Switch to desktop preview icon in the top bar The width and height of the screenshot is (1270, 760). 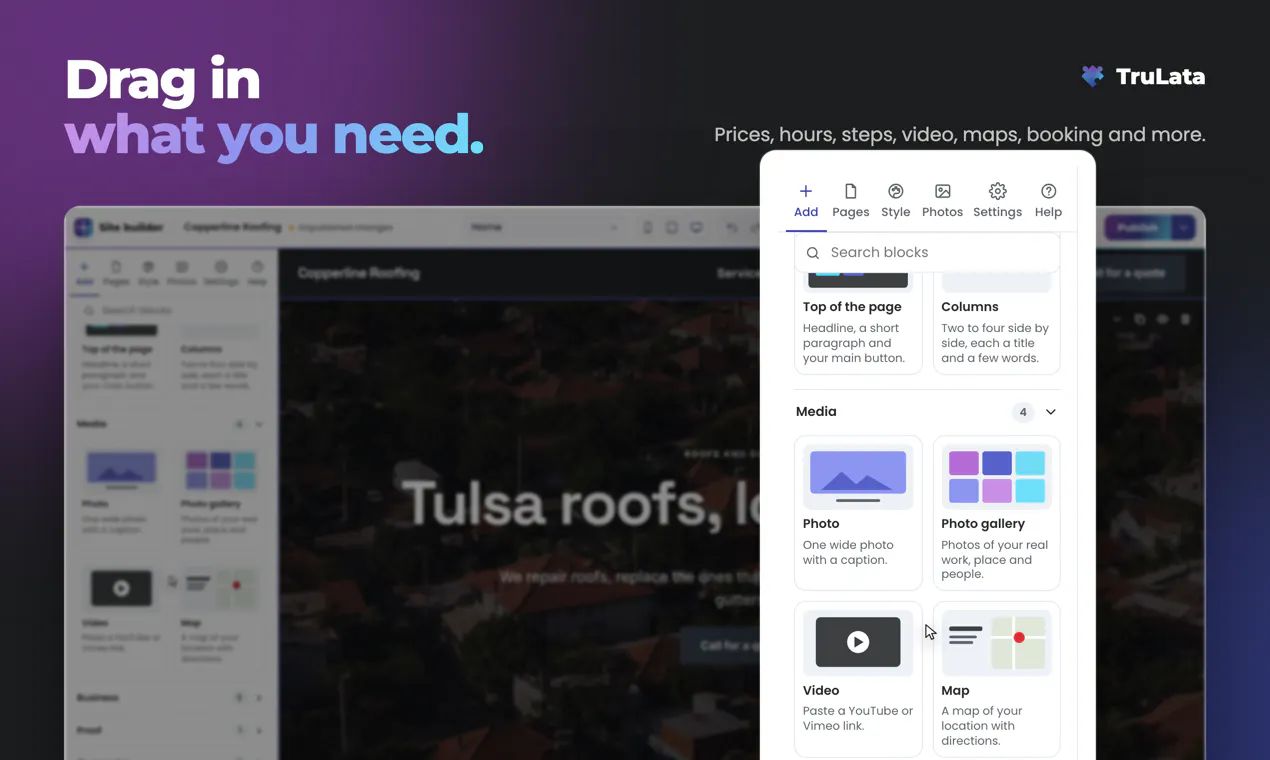697,228
